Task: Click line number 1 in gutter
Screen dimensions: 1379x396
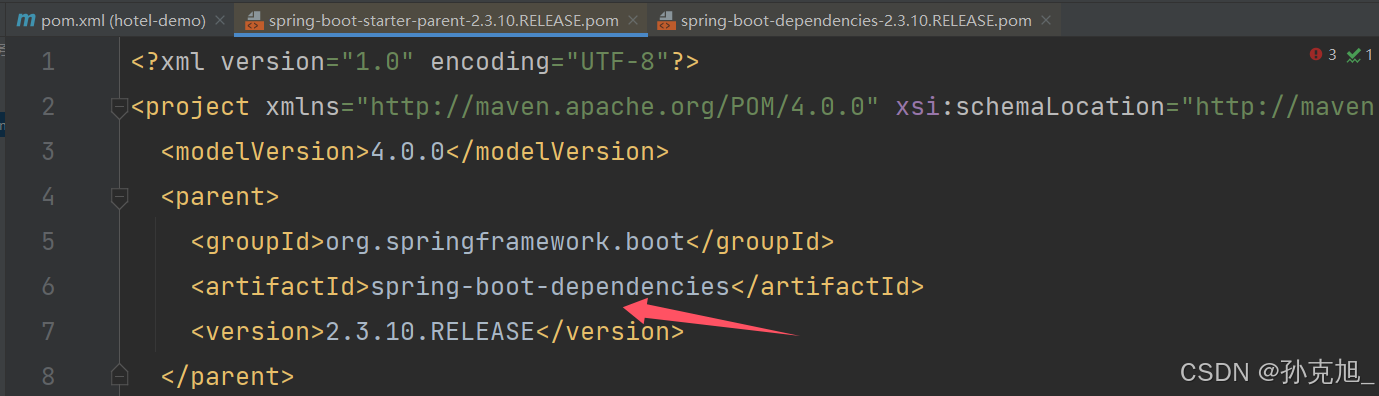Action: coord(48,62)
